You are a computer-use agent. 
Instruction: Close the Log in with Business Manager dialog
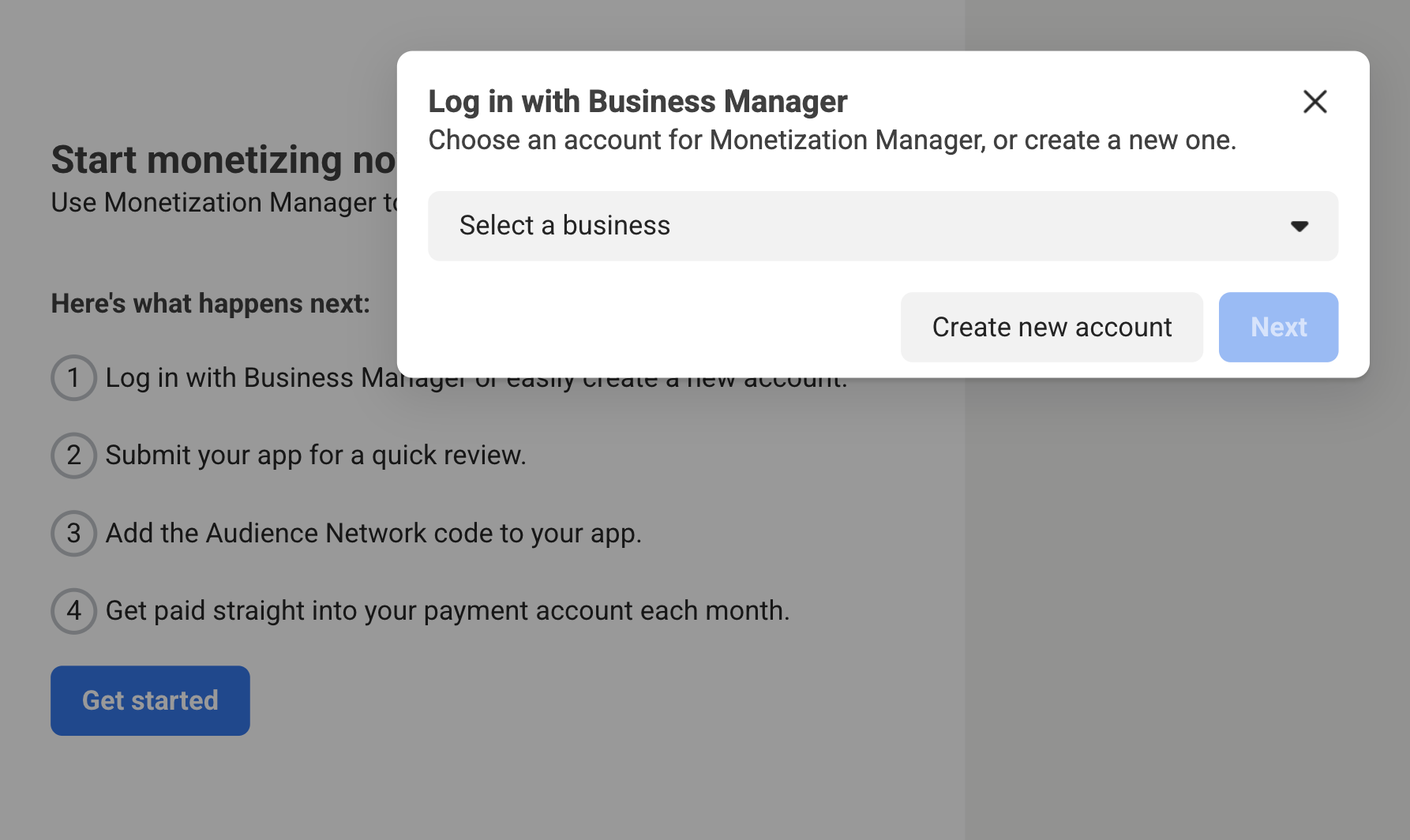[1314, 102]
